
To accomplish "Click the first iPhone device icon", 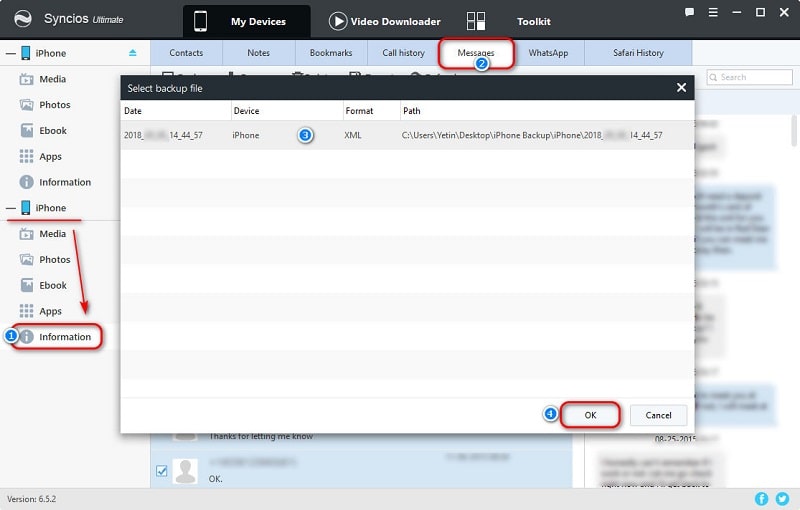I will coord(26,53).
